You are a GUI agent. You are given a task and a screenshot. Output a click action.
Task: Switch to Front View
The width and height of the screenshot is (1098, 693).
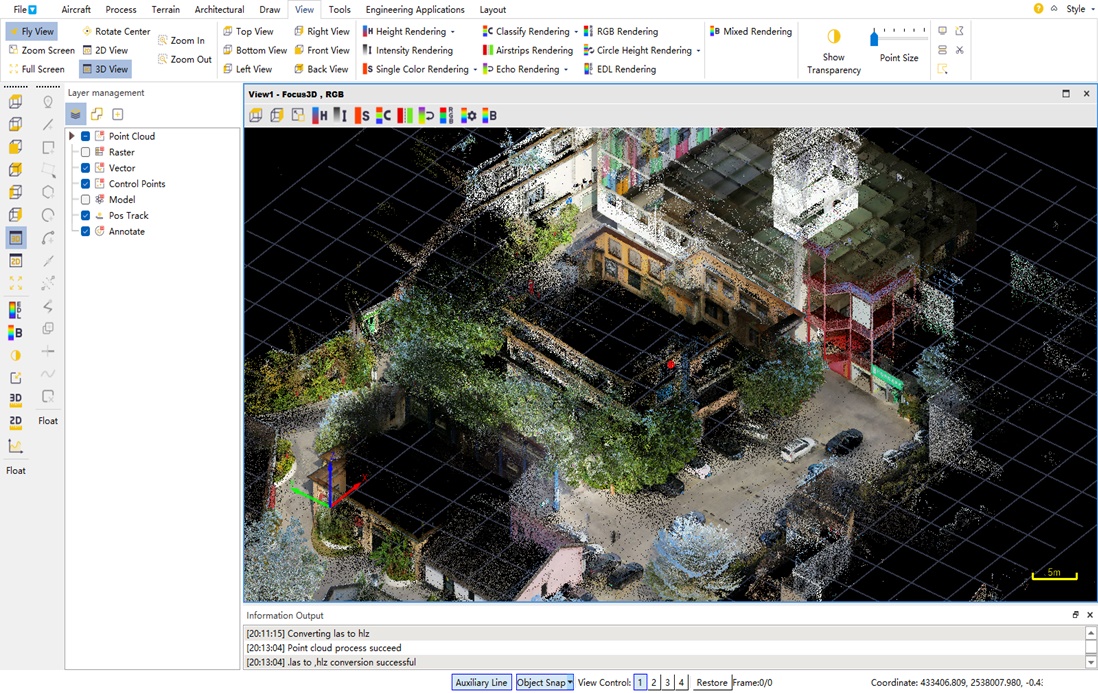tap(321, 50)
